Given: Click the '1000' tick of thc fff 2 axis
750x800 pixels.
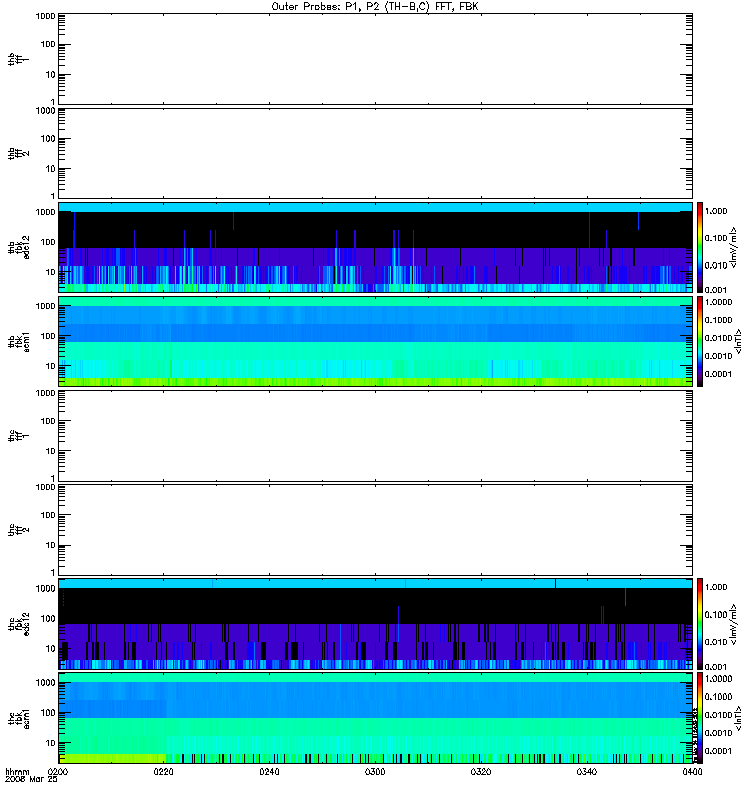Looking at the screenshot, I should point(45,487).
